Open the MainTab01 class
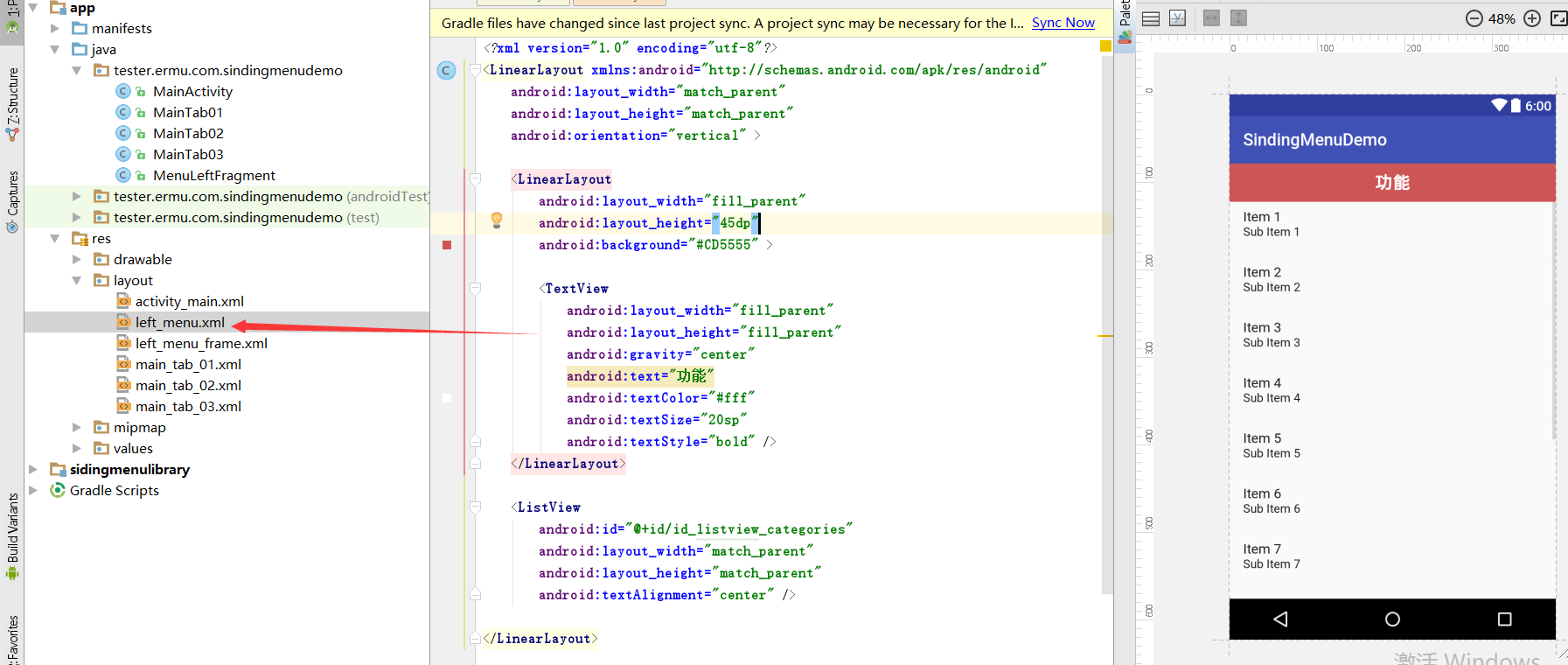The image size is (1568, 665). [188, 112]
